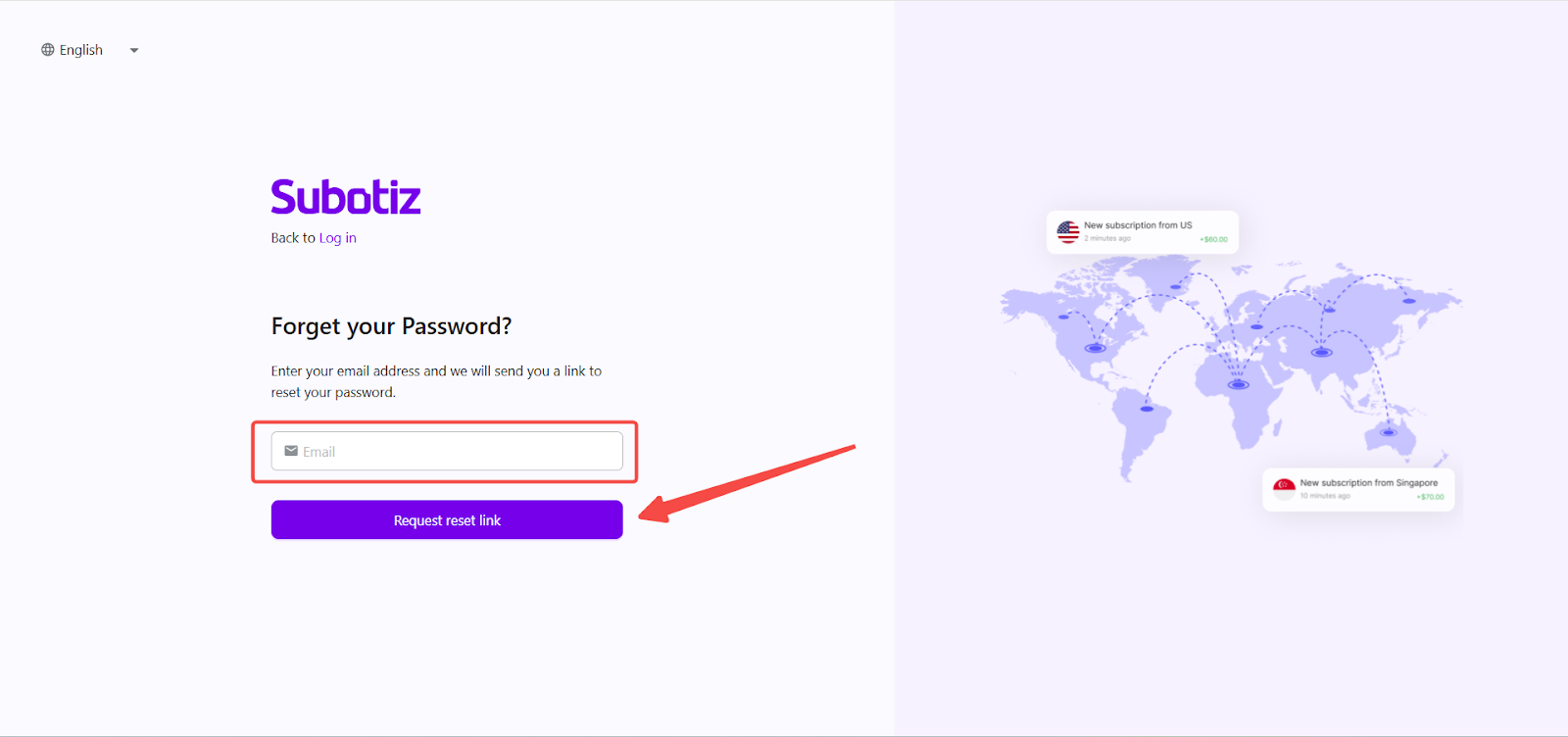Viewport: 1568px width, 737px height.
Task: Click the +$60.00 amount label
Action: [x=1213, y=239]
